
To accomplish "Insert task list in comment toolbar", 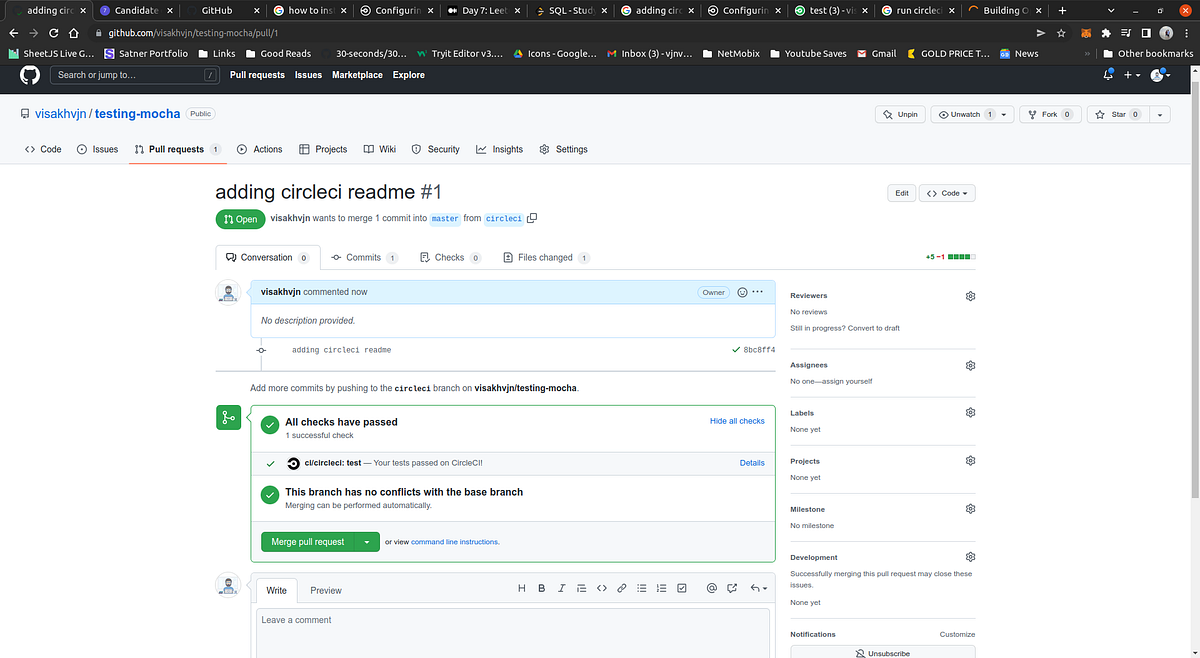I will tap(682, 588).
